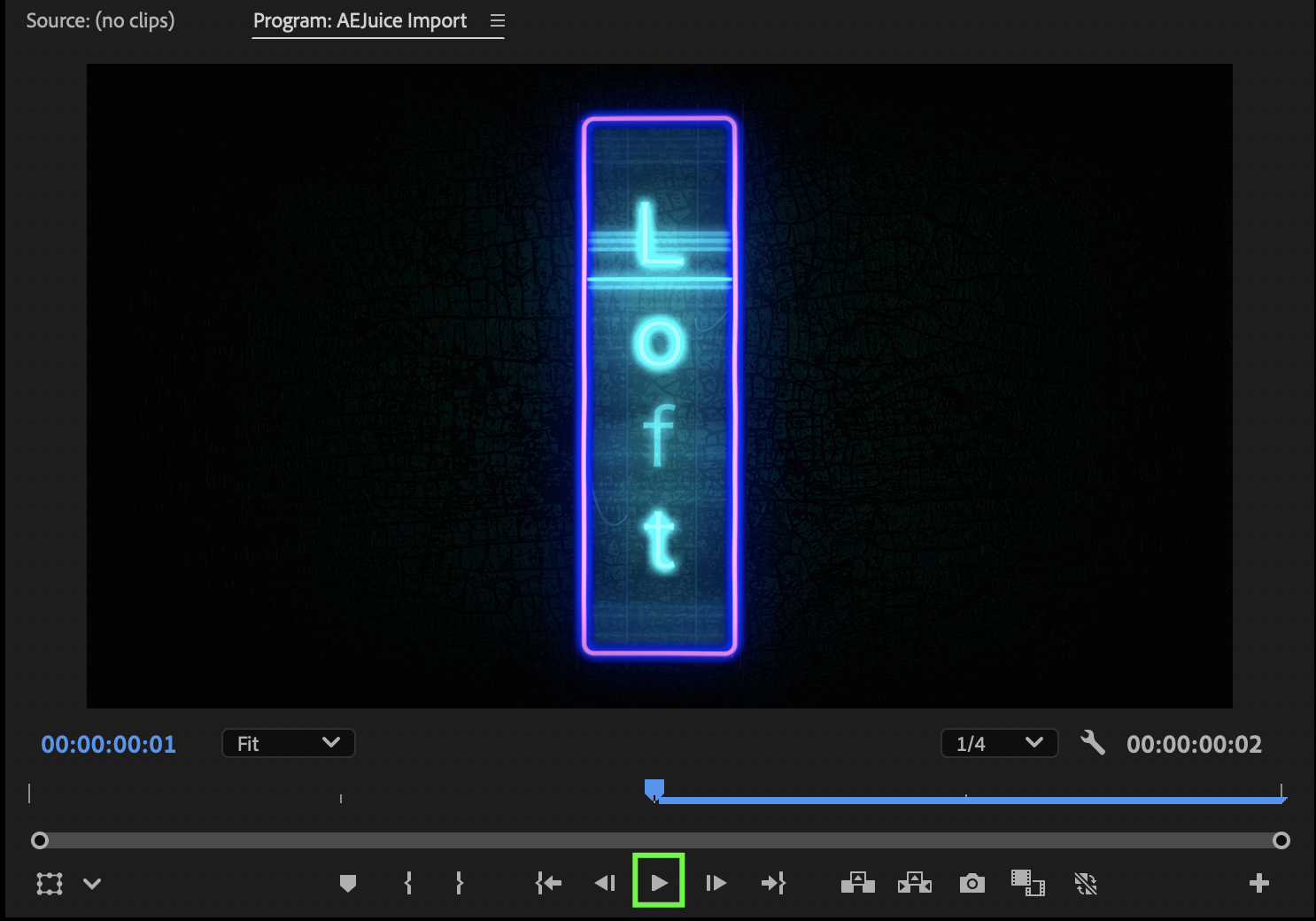Expand the transform tool chevron menu
This screenshot has width=1316, height=921.
coord(92,883)
